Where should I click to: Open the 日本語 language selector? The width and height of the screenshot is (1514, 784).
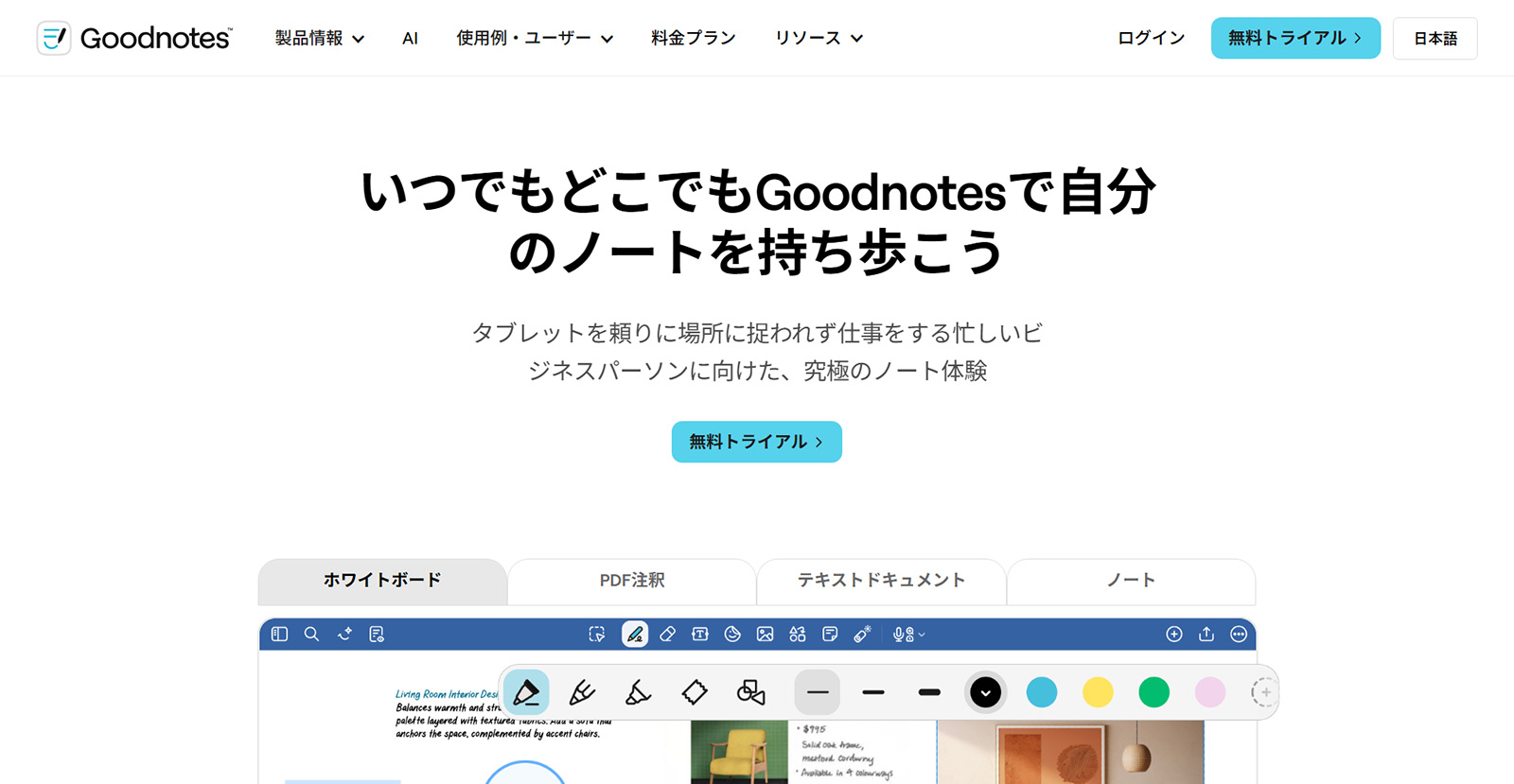point(1435,38)
